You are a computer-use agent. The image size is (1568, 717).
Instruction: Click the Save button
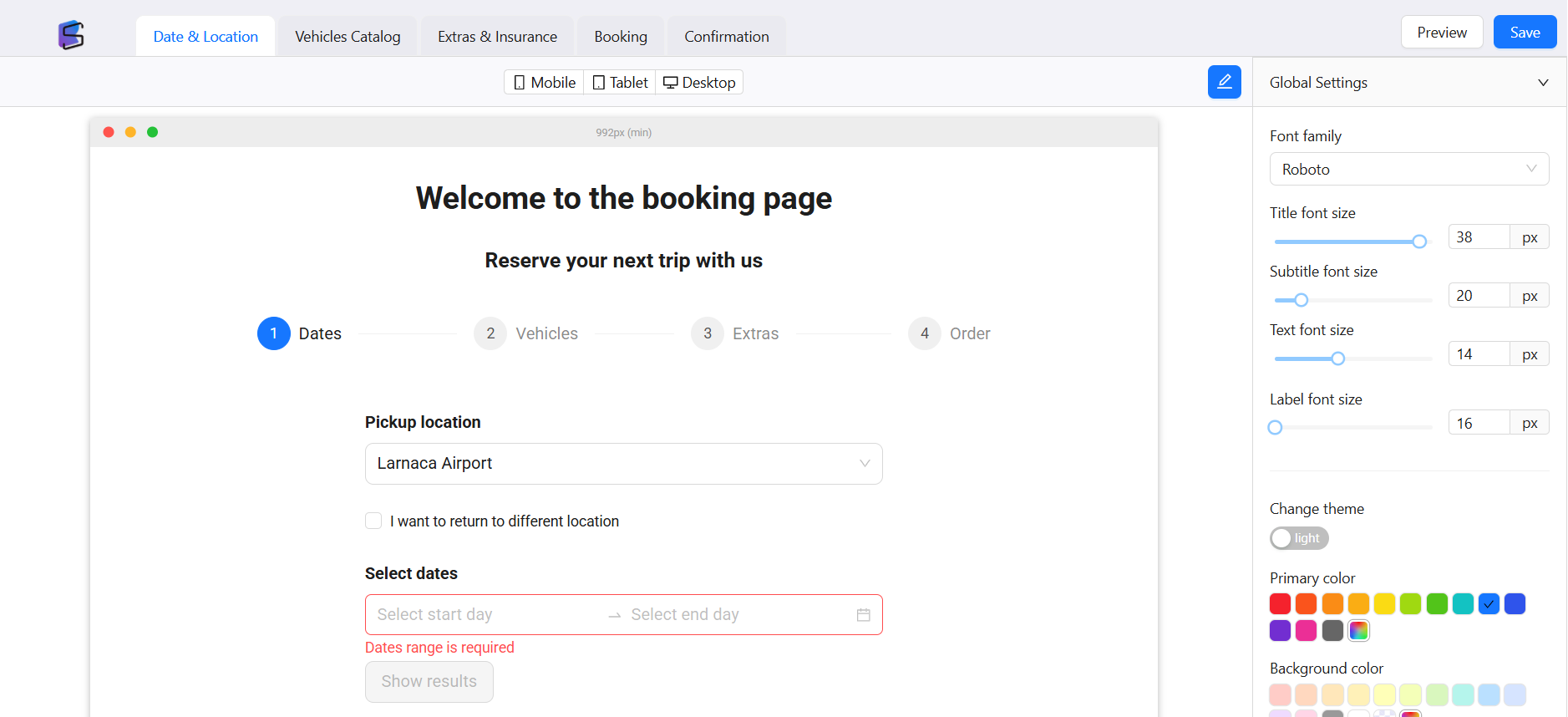click(1525, 33)
